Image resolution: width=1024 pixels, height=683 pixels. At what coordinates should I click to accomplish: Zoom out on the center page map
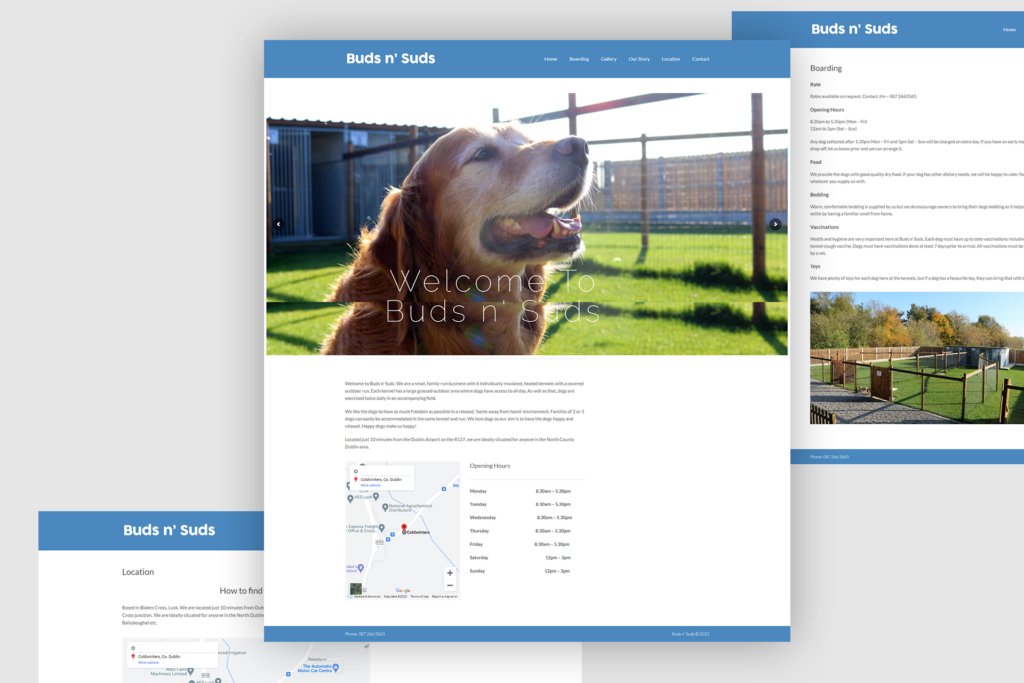(x=449, y=585)
